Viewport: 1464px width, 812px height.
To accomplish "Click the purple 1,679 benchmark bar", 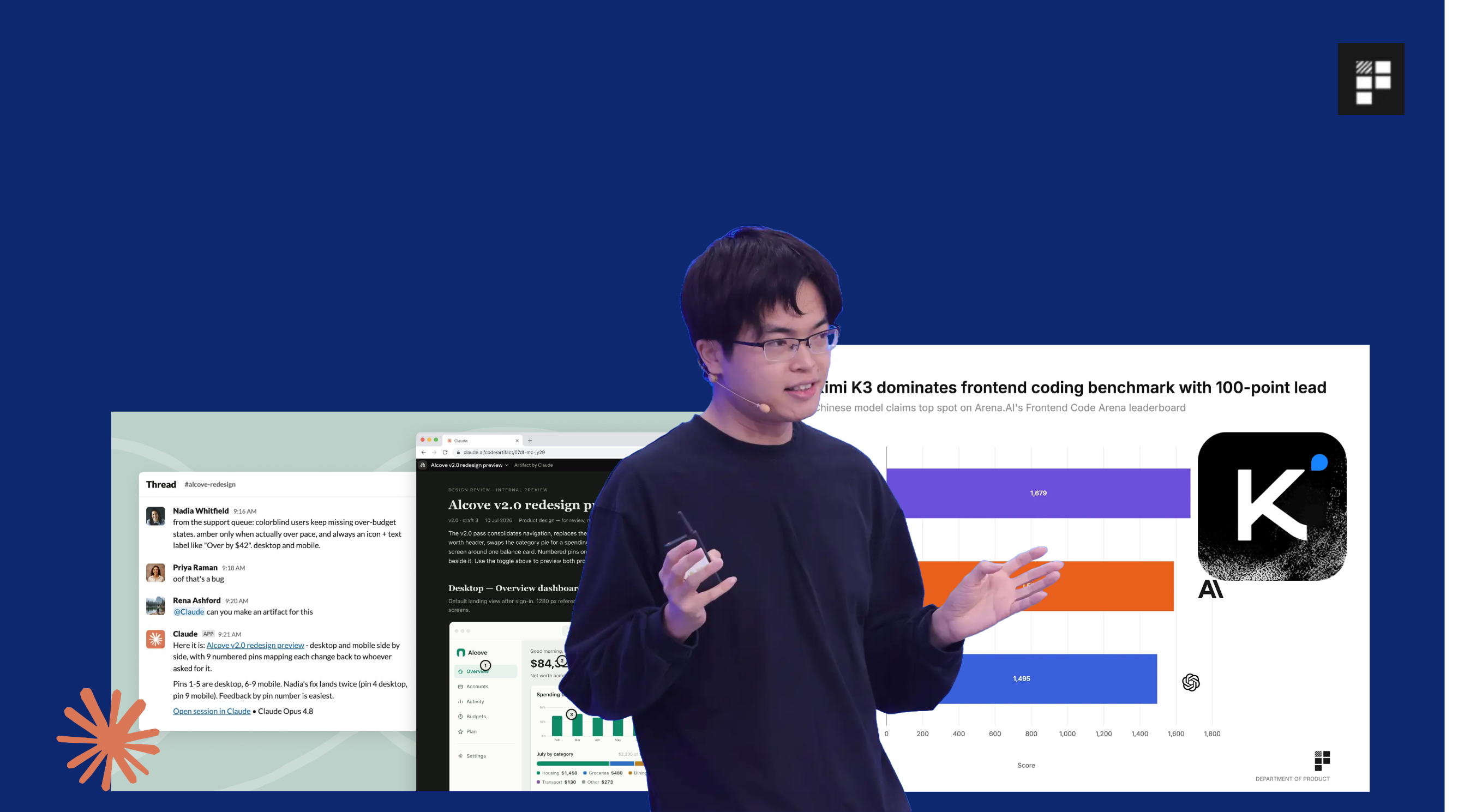I will pyautogui.click(x=1038, y=492).
